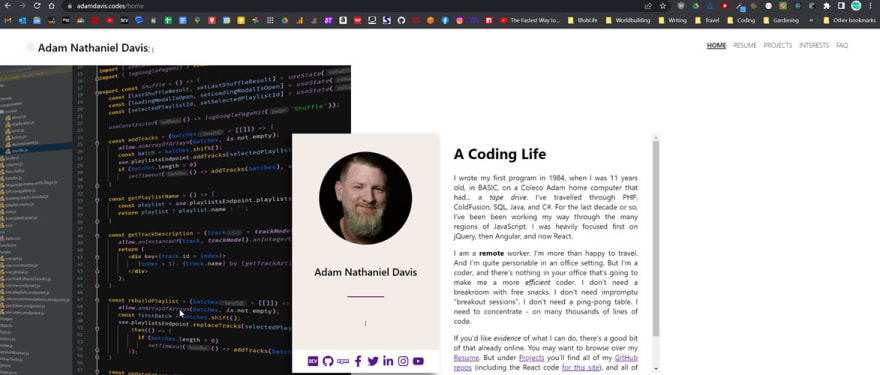Share this page from address bar
This screenshot has width=880, height=375.
648,6
